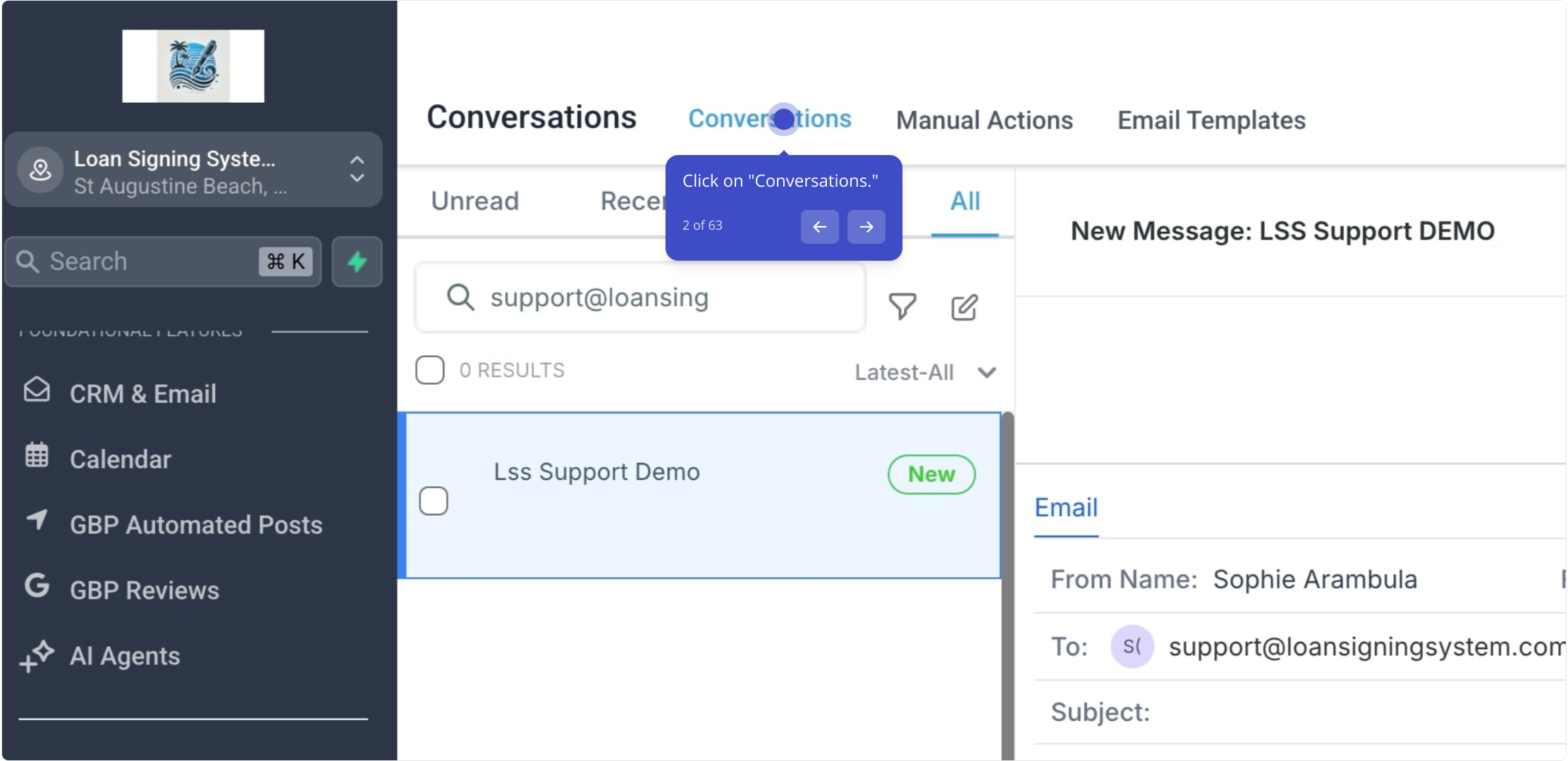Click the Calendar grid icon

37,455
